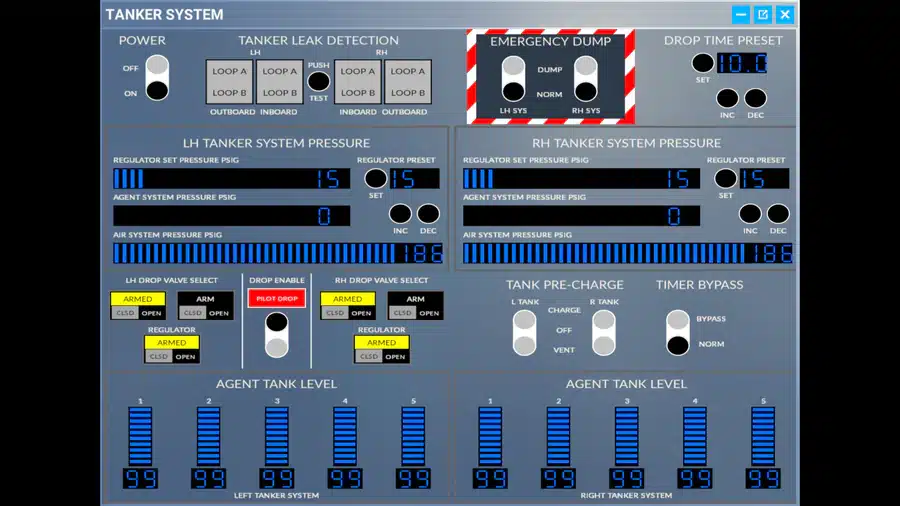Viewport: 900px width, 506px height.
Task: Click the LH drop valve ARM button
Action: [205, 299]
